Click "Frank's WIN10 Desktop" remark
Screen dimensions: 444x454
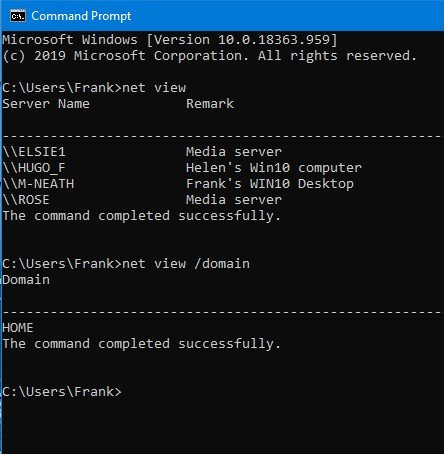click(270, 184)
